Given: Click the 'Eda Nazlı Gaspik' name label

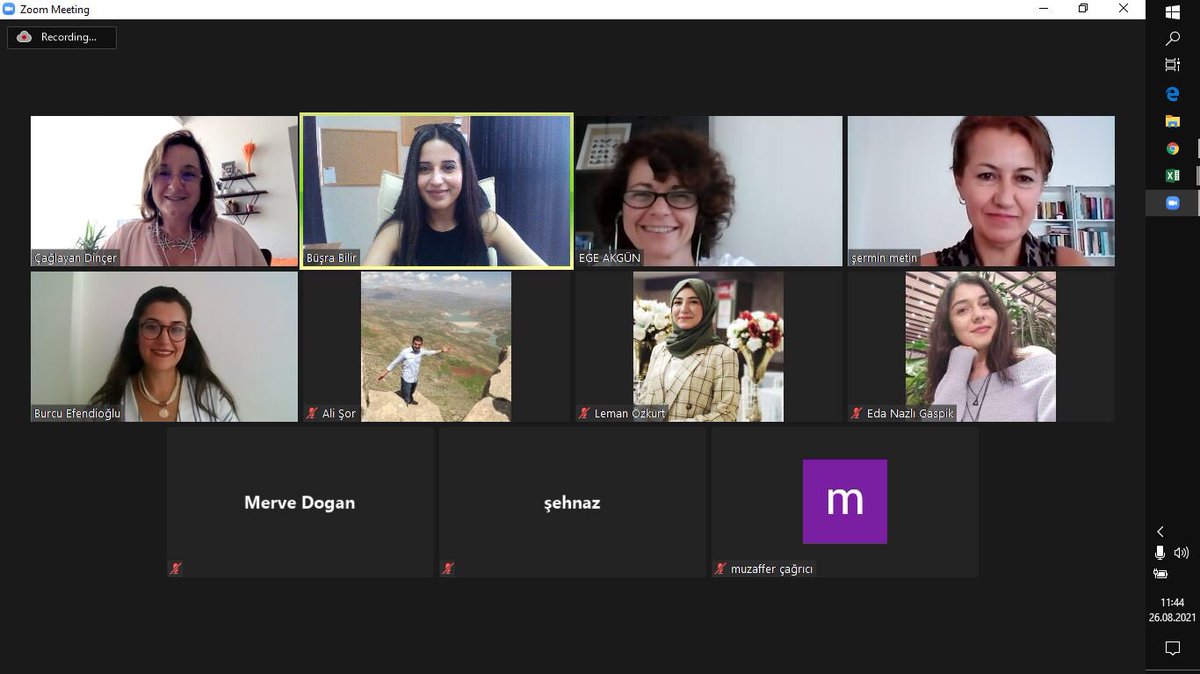Looking at the screenshot, I should tap(911, 413).
